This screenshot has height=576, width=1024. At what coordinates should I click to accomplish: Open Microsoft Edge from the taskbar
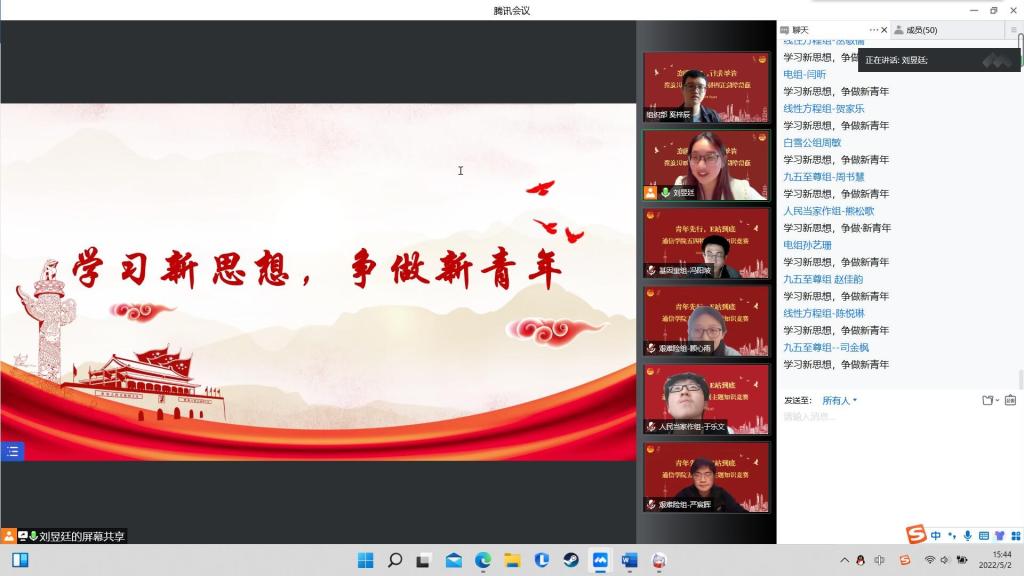483,560
